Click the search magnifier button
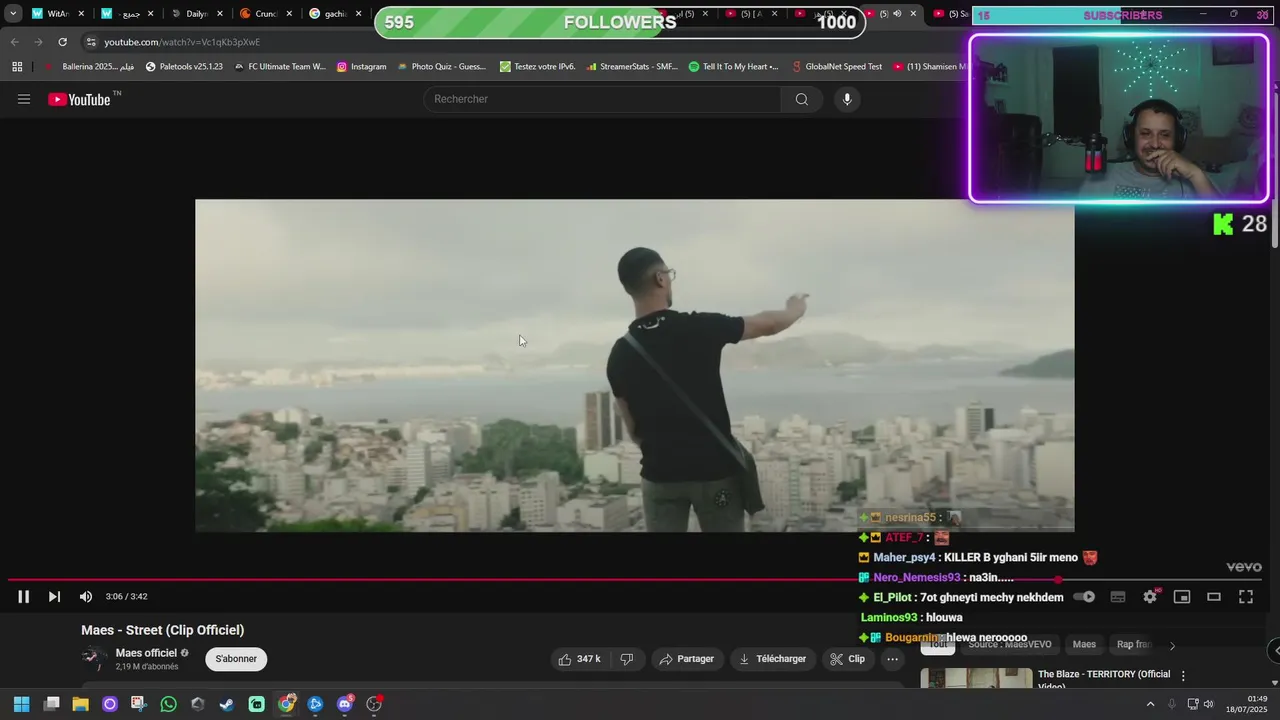This screenshot has width=1280, height=720. coord(802,99)
